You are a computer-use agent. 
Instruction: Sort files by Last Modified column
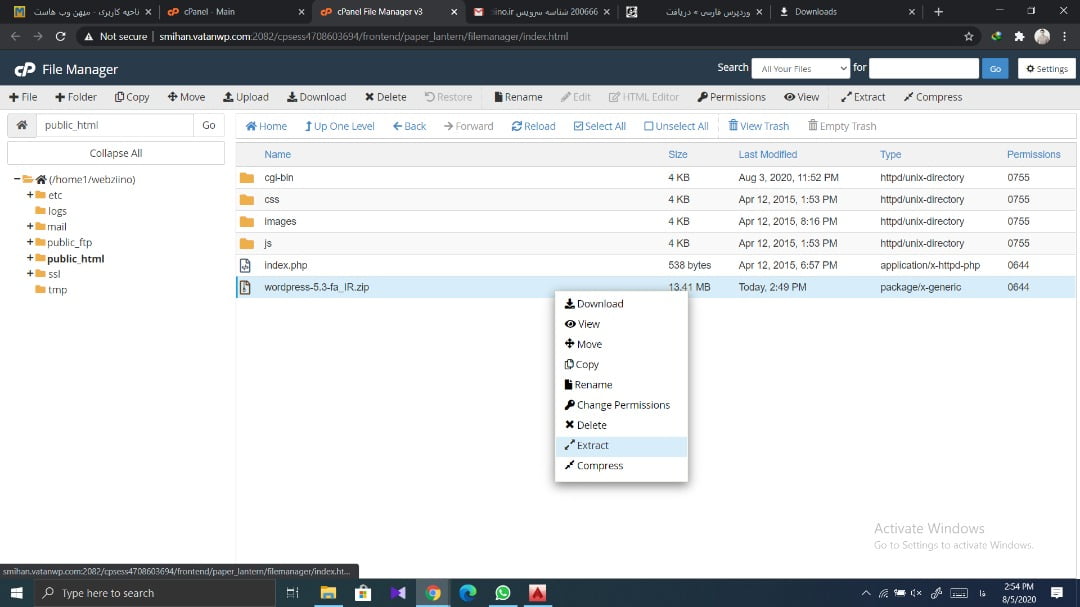coord(767,154)
